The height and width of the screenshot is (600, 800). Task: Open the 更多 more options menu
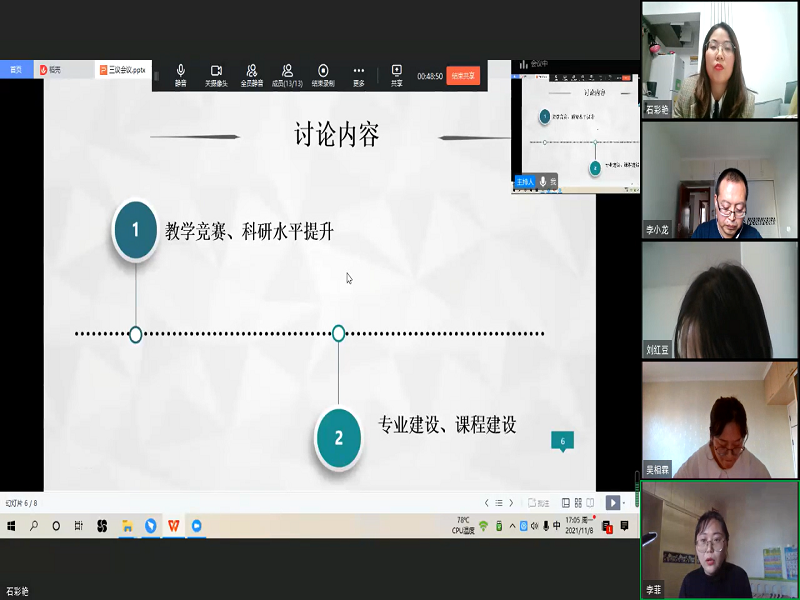coord(358,75)
